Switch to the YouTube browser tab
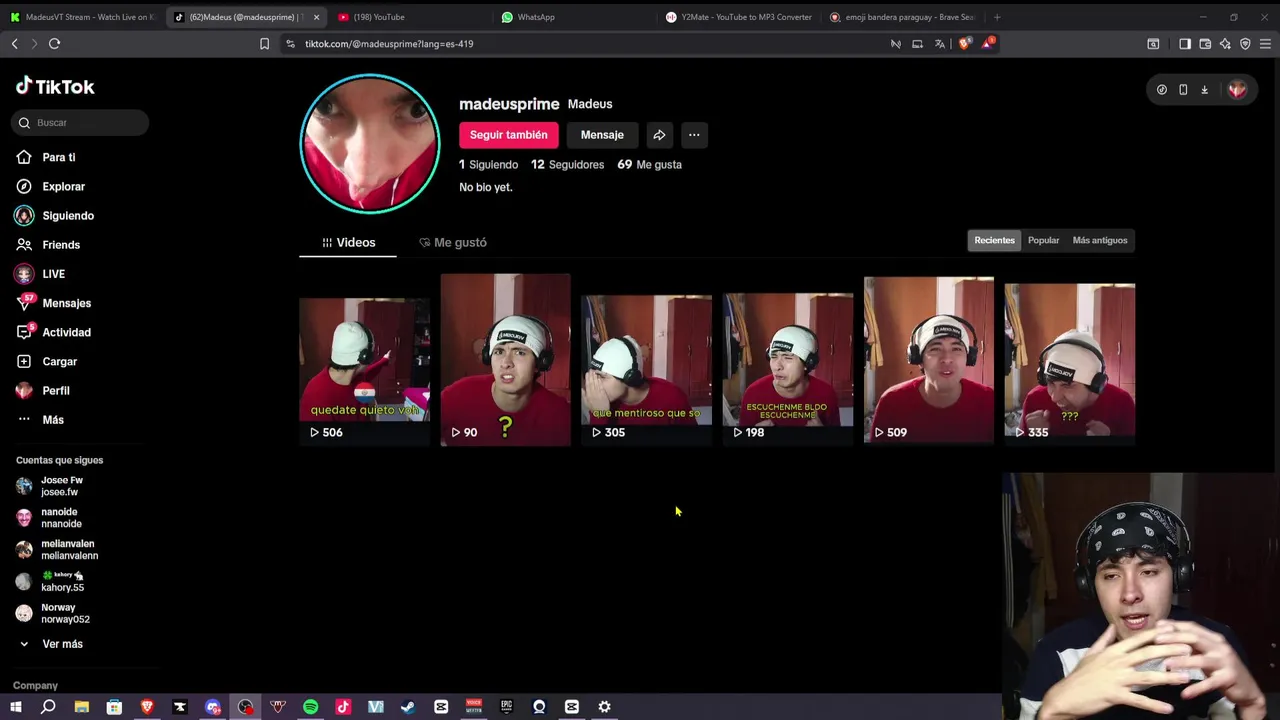This screenshot has width=1280, height=720. pos(408,17)
